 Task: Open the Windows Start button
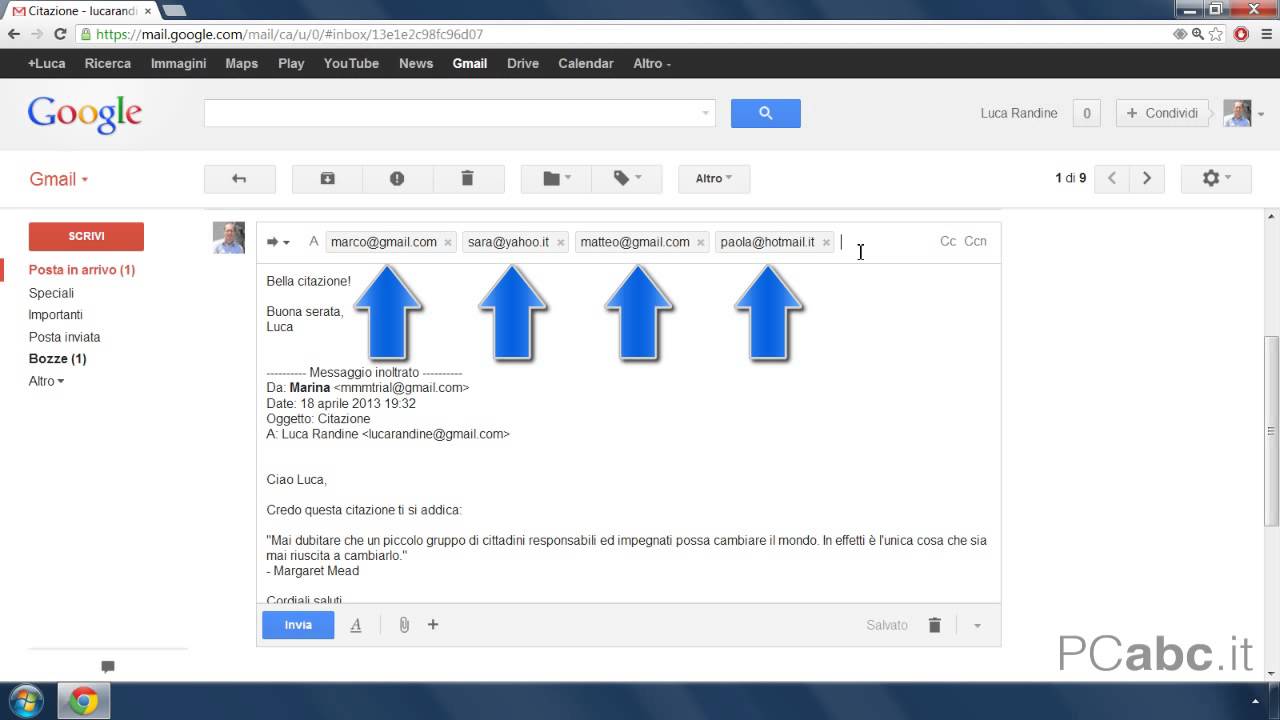24,701
